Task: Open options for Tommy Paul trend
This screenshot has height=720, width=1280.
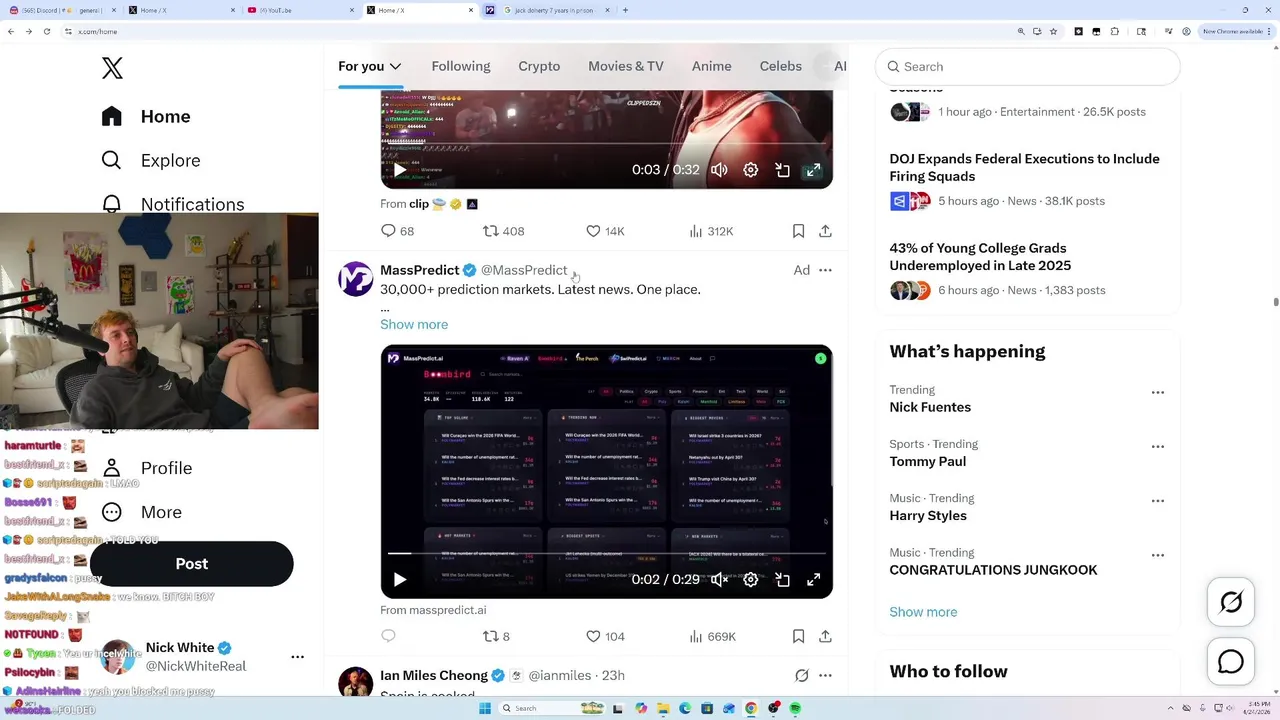Action: pyautogui.click(x=1158, y=447)
